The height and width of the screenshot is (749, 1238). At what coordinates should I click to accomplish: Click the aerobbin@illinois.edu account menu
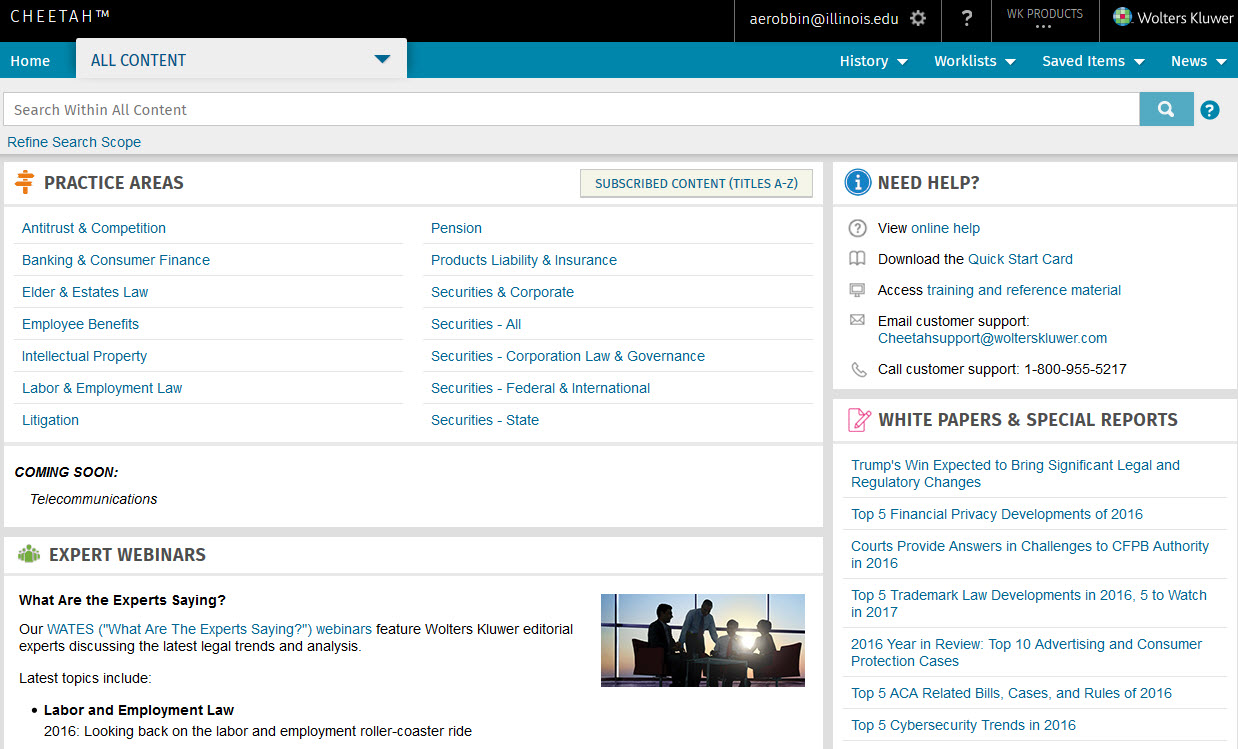coord(824,19)
